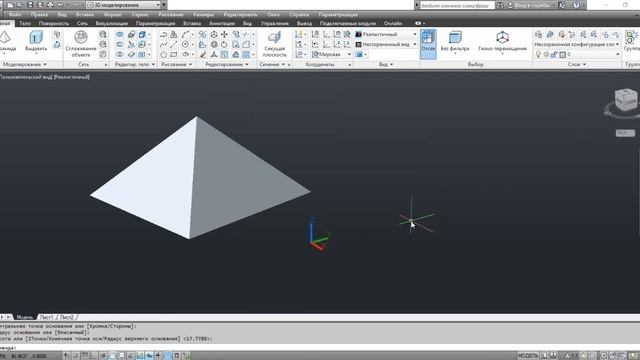Expand the Редактир. тело panel title
This screenshot has height=360, width=640.
tap(134, 64)
